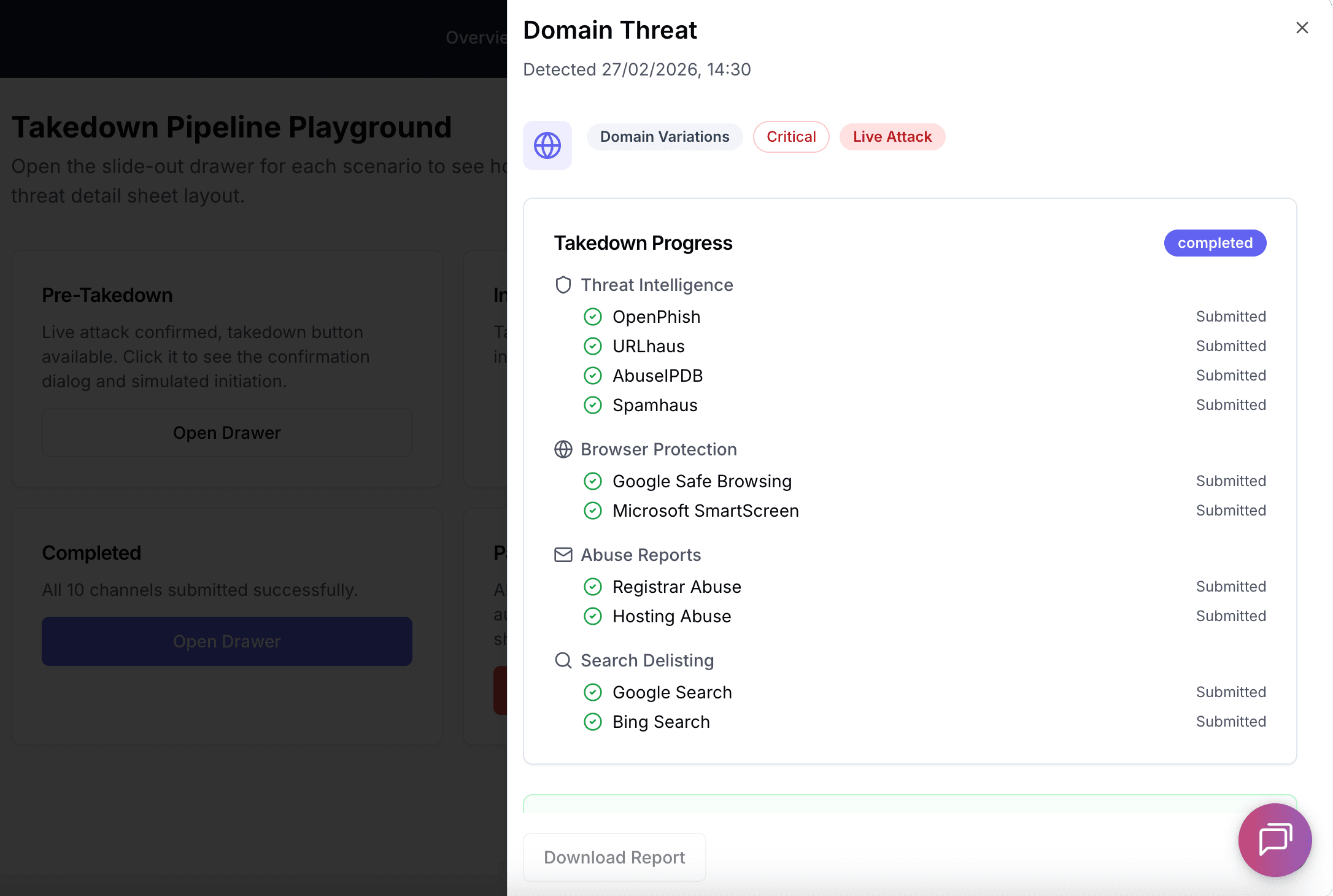Screen dimensions: 1333x896
Task: Click the Live Attack badge
Action: pyautogui.click(x=892, y=137)
